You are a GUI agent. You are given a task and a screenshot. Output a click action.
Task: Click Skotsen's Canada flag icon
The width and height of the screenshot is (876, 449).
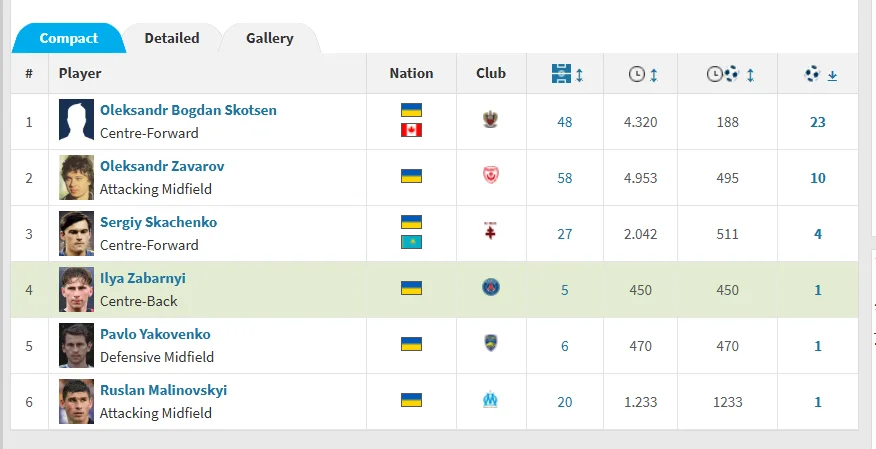tap(411, 131)
